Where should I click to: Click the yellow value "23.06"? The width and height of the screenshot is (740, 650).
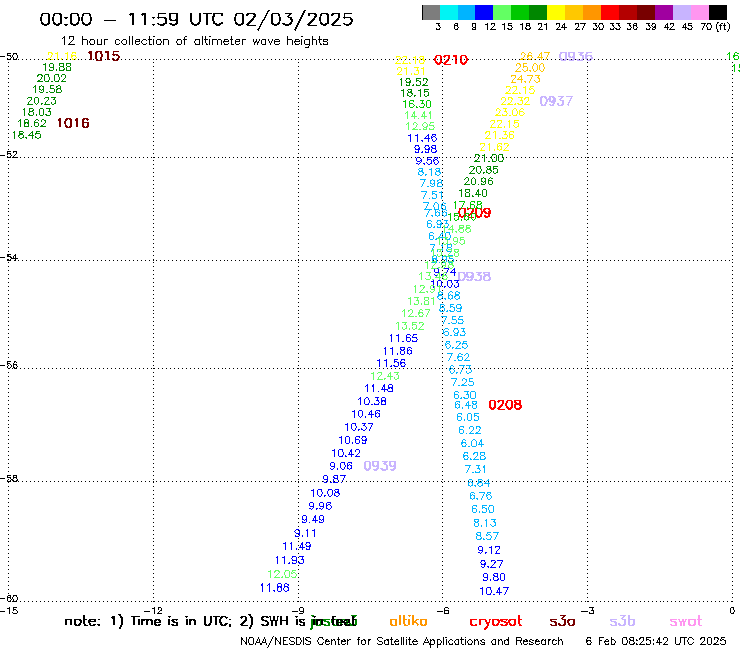pos(510,112)
